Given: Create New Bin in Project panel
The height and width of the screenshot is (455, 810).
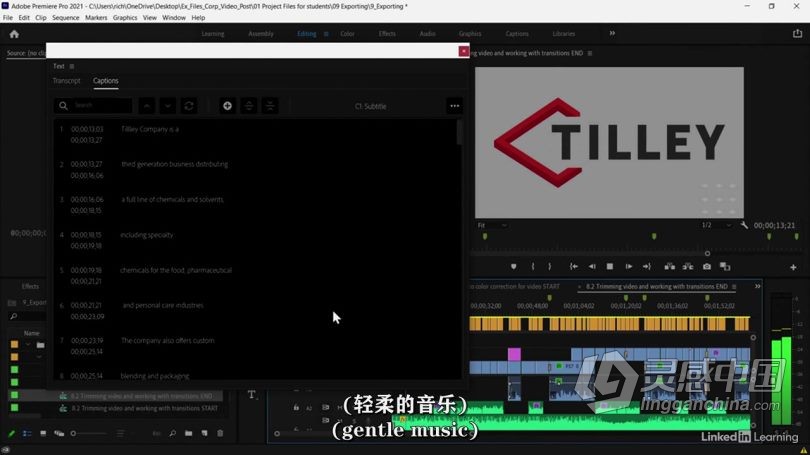Looking at the screenshot, I should pyautogui.click(x=189, y=433).
